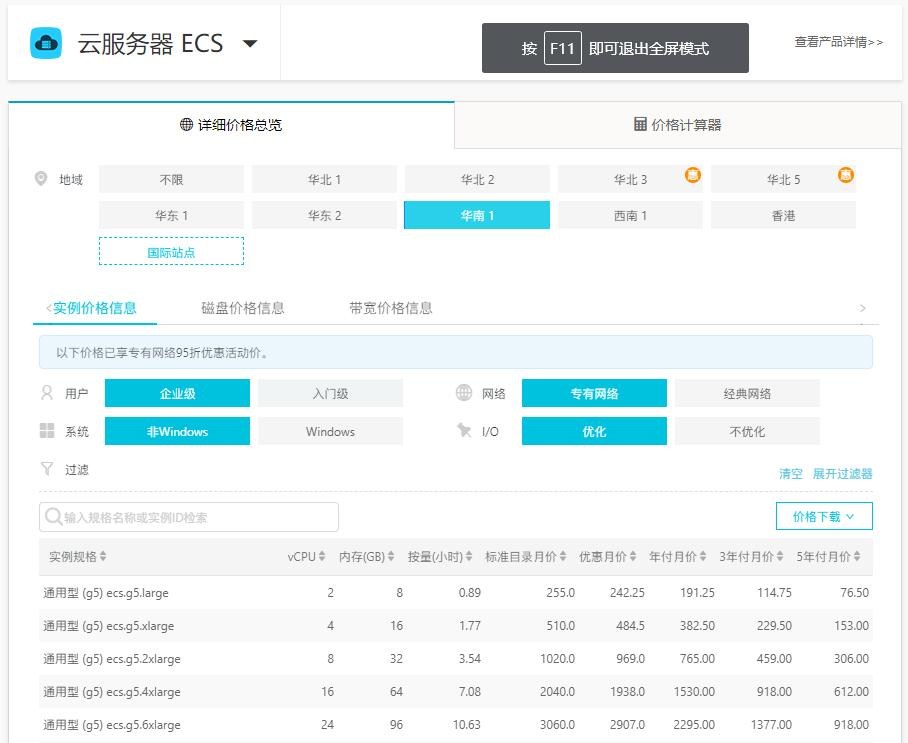This screenshot has height=743, width=908.
Task: Click the 242.25 discounted monthly price cell
Action: (x=627, y=593)
